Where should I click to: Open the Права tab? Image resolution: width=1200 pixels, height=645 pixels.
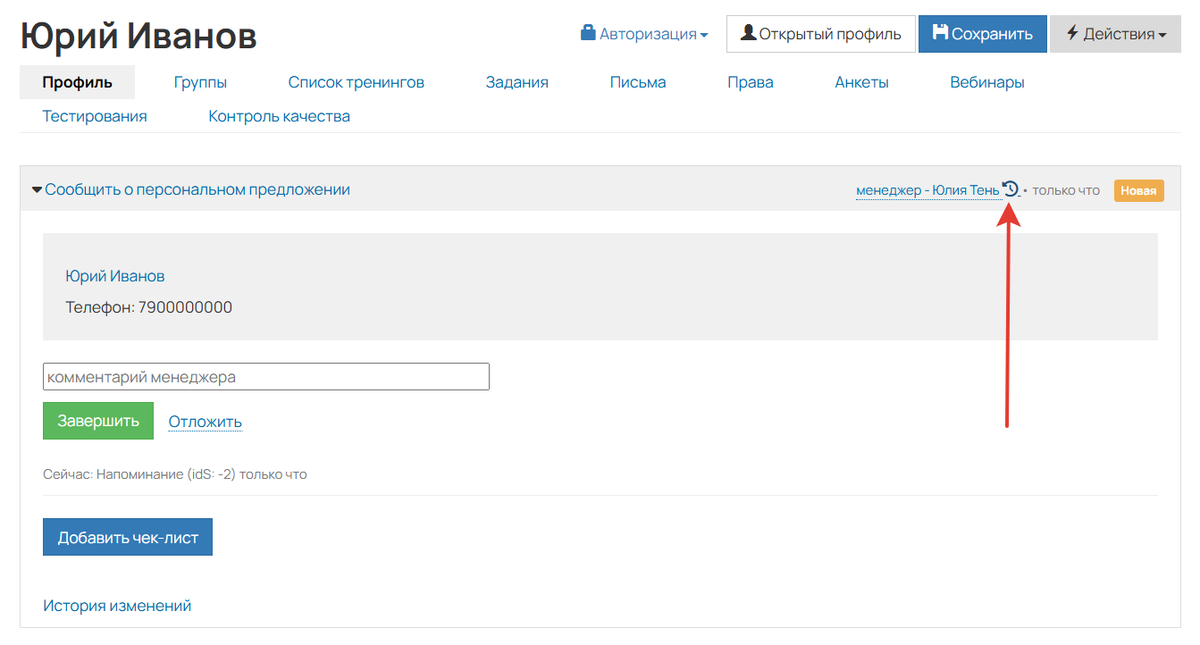point(750,83)
